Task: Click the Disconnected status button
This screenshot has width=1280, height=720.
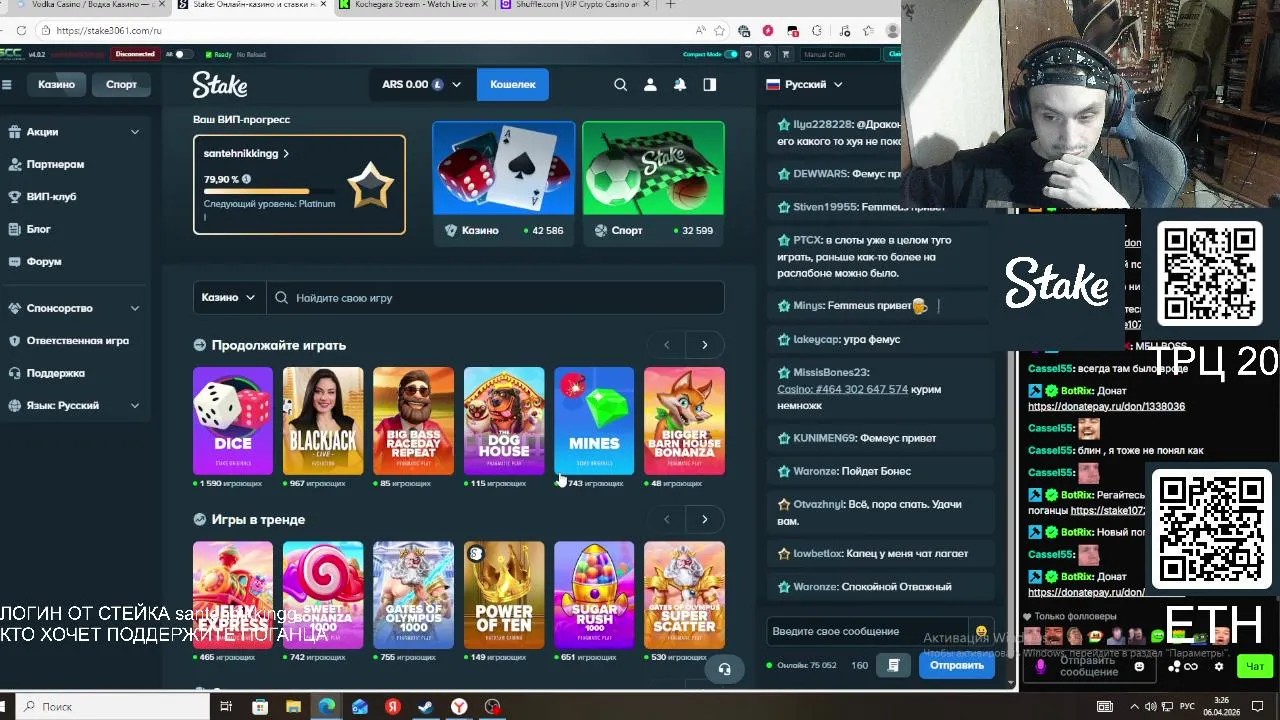Action: click(135, 54)
